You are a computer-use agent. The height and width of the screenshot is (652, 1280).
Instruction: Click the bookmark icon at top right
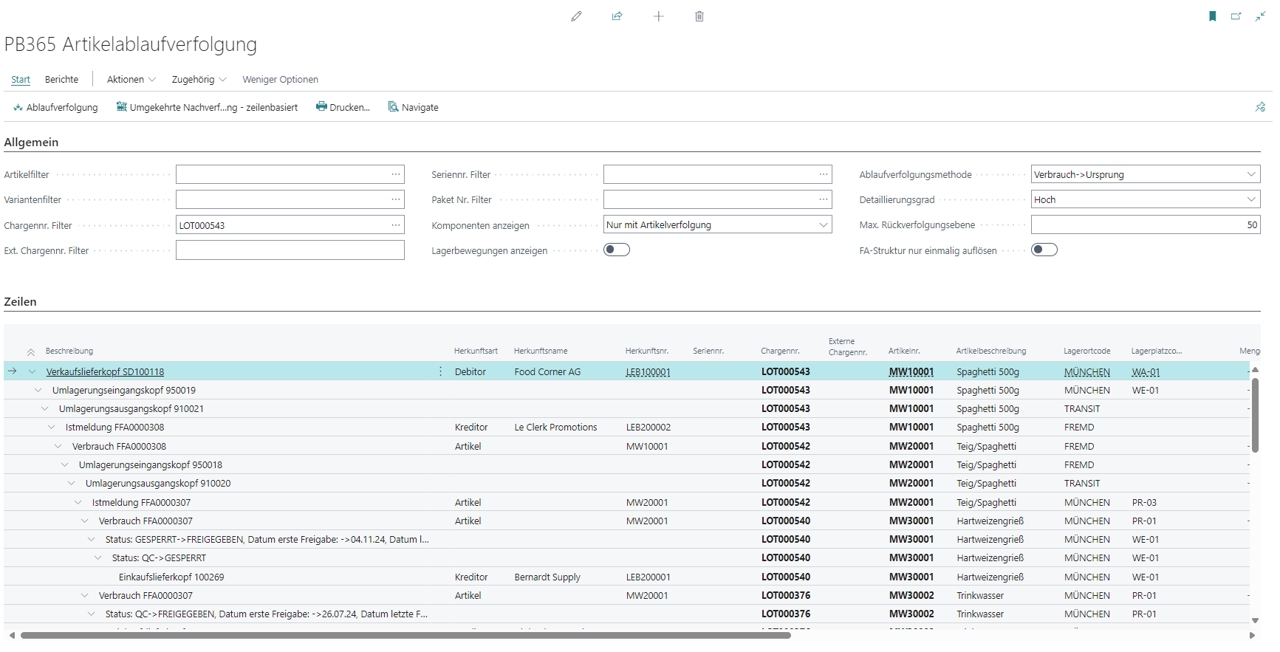point(1213,16)
